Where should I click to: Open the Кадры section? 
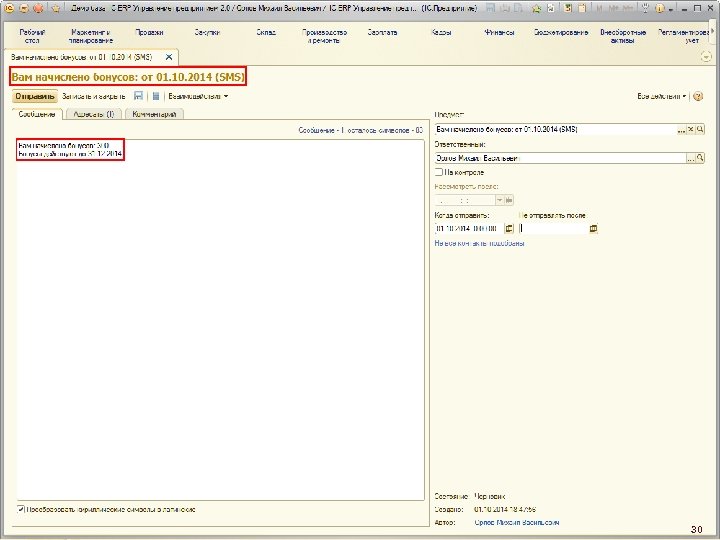click(x=441, y=33)
